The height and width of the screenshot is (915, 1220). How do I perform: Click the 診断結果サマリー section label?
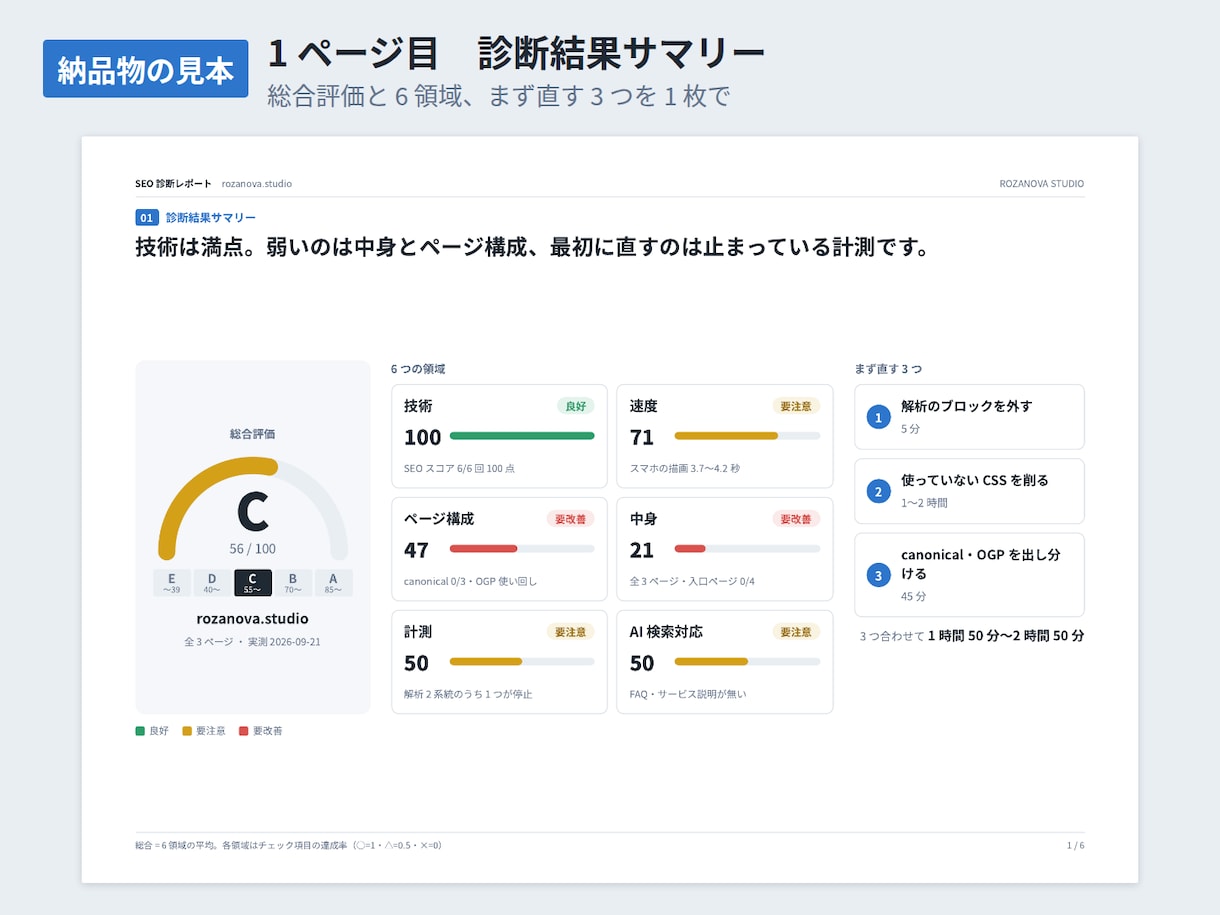click(211, 217)
